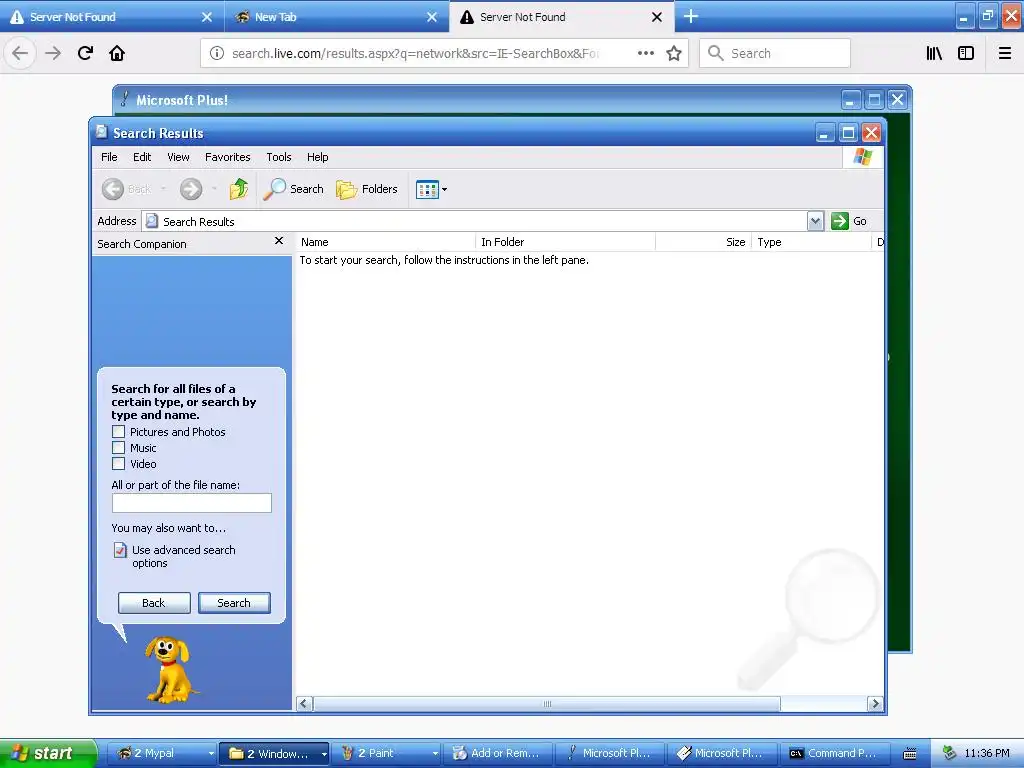
Task: Click the Explorer Forward toolbar button
Action: coord(191,189)
